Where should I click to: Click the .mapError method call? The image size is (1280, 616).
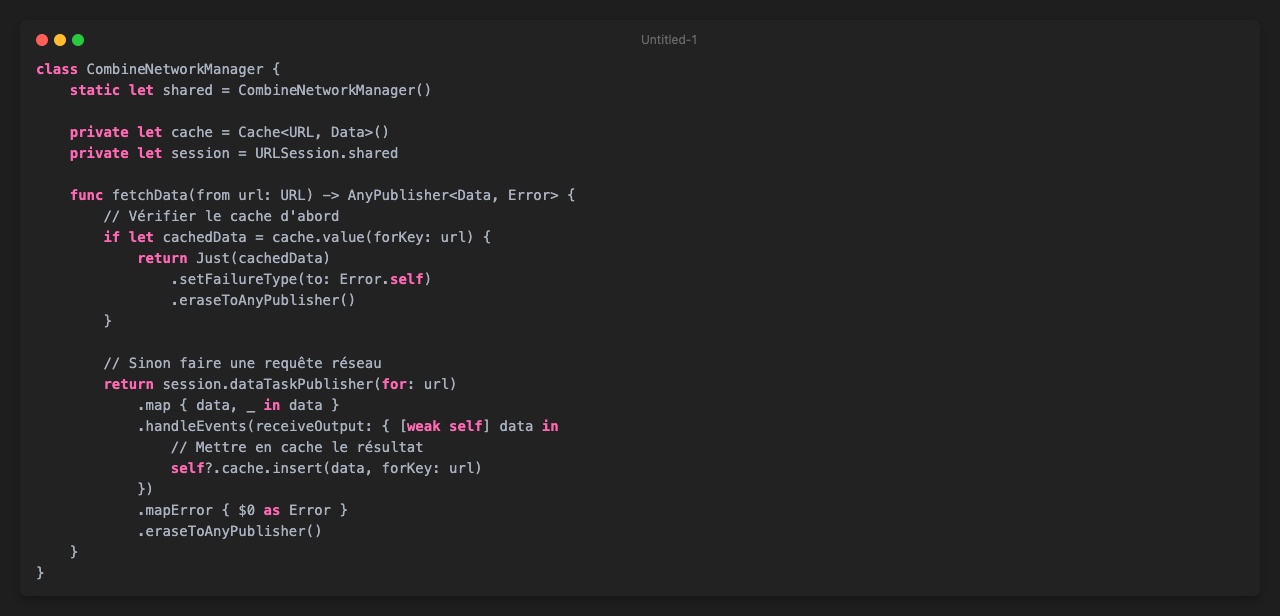(x=175, y=510)
